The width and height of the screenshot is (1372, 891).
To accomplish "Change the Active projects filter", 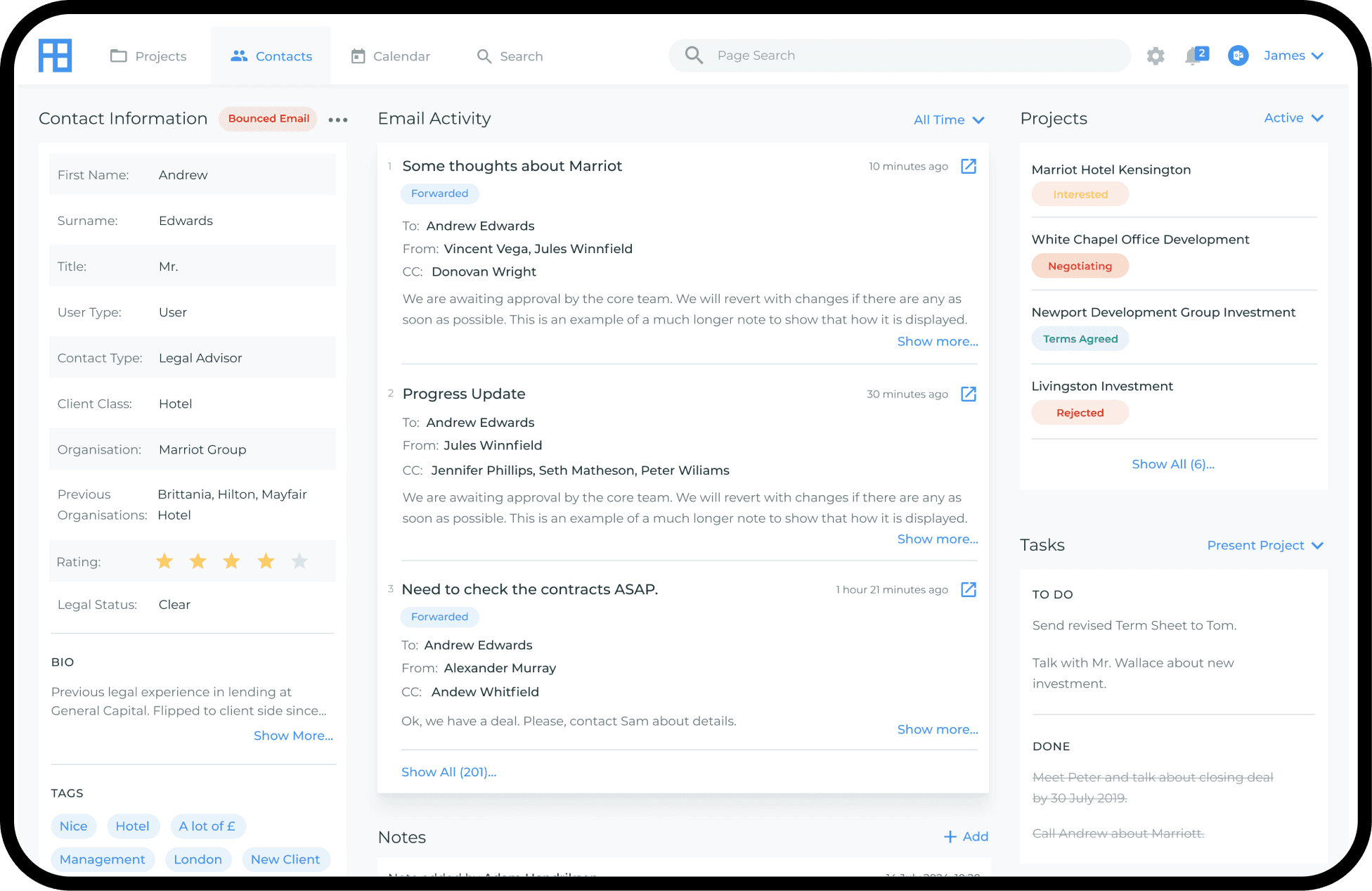I will tap(1293, 117).
